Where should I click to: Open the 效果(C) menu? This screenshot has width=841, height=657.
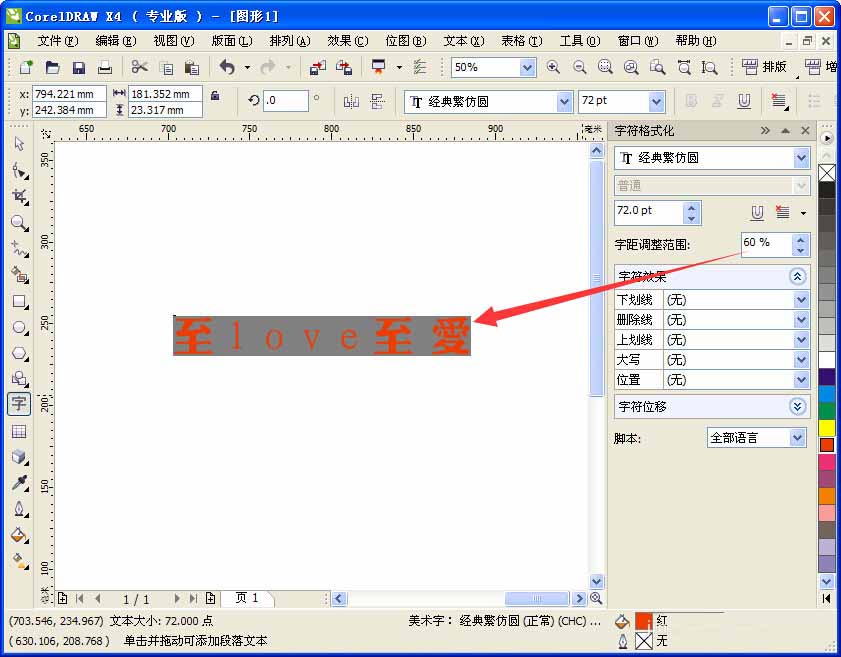pyautogui.click(x=348, y=41)
